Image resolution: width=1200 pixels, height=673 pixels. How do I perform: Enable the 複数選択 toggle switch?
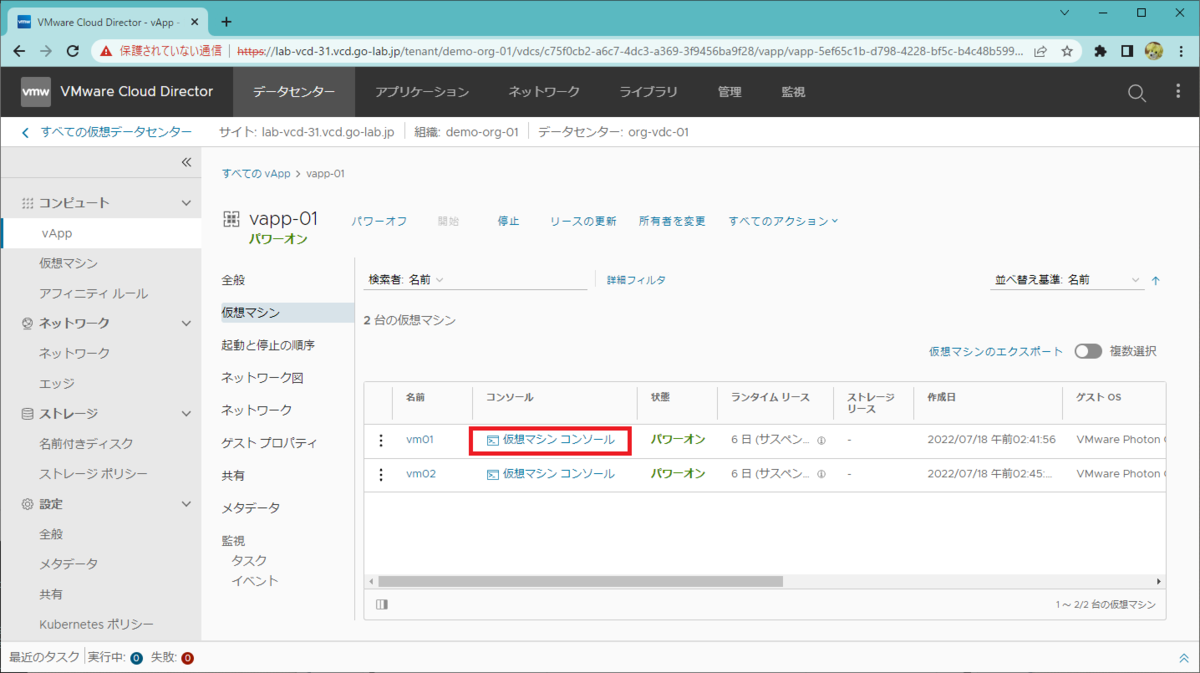click(1088, 351)
